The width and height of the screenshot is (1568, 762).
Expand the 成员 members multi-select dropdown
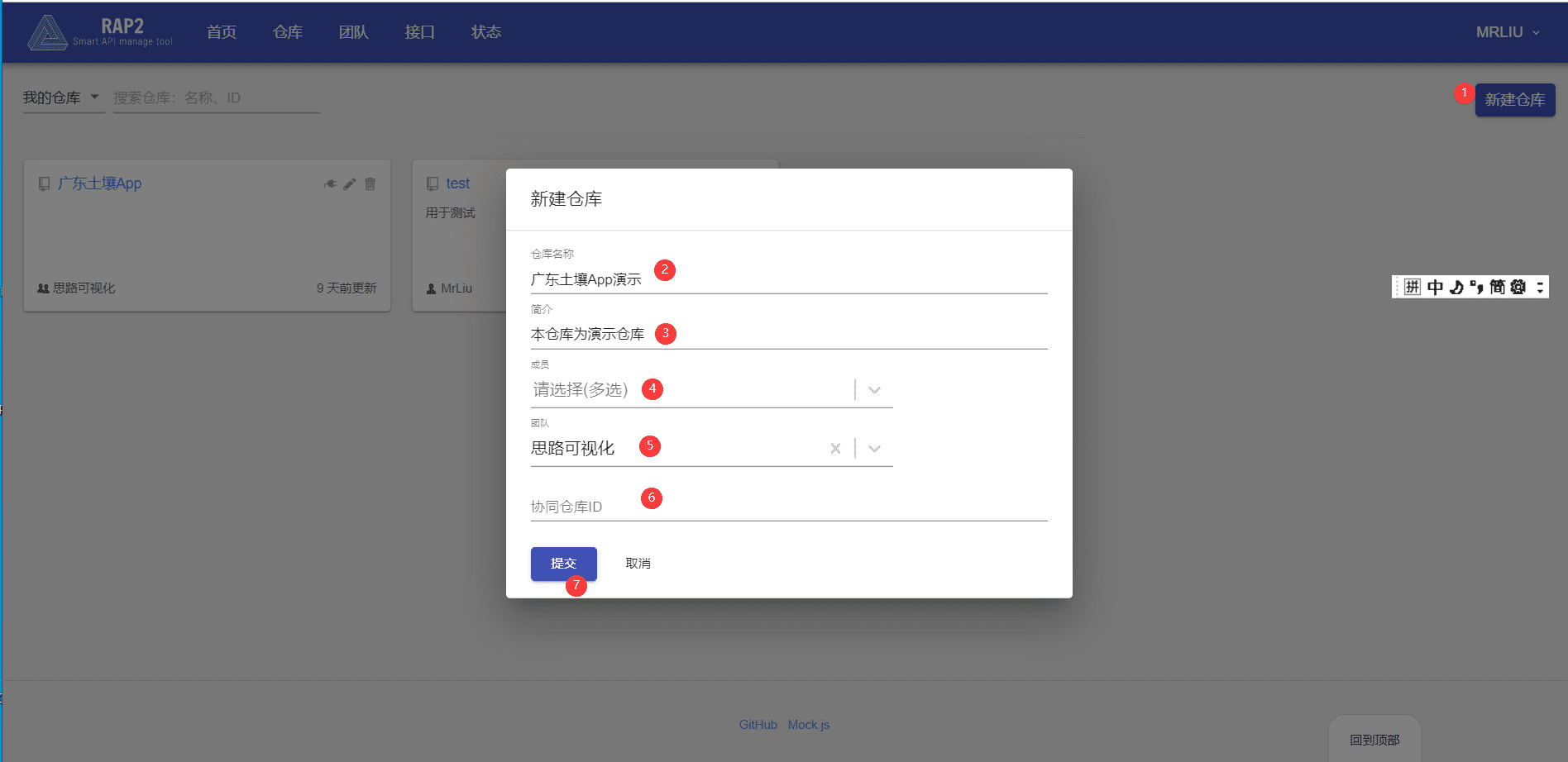[x=874, y=390]
